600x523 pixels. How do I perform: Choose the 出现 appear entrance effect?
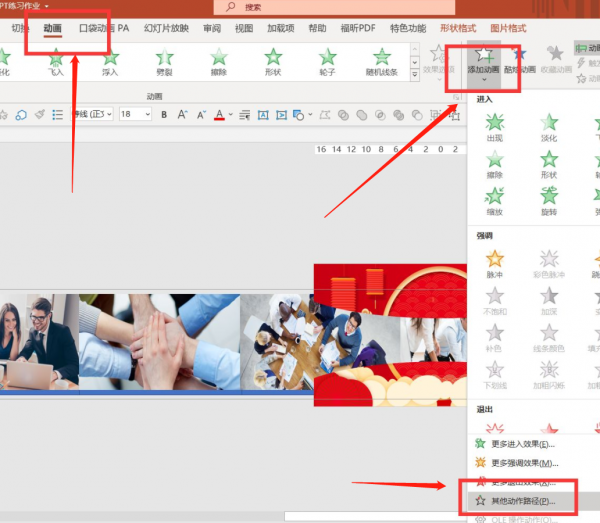click(495, 128)
